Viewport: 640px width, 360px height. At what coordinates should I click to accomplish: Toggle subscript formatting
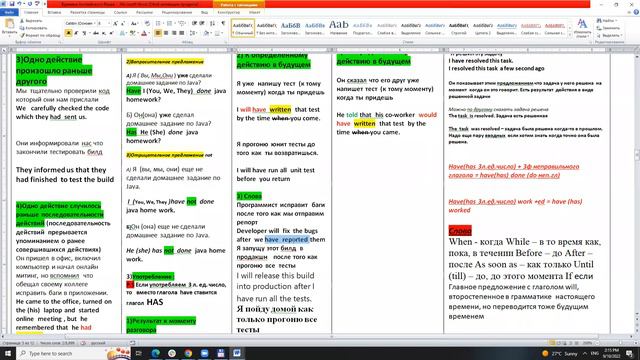(104, 33)
